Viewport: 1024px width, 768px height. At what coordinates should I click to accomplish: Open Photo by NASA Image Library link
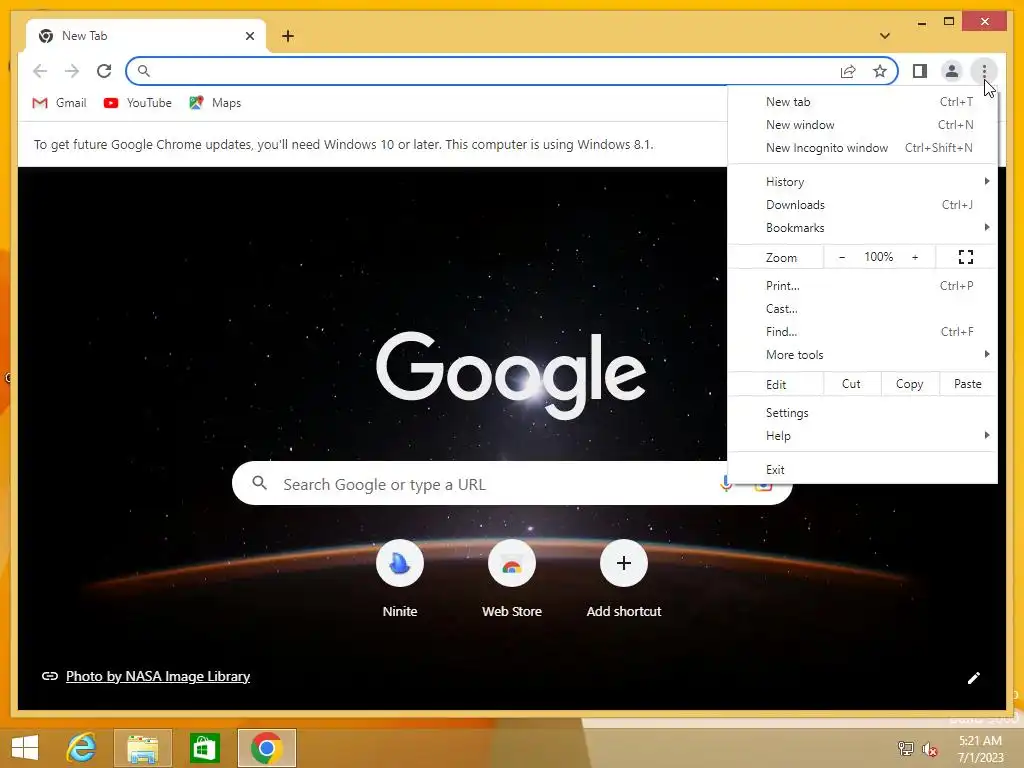[x=157, y=676]
